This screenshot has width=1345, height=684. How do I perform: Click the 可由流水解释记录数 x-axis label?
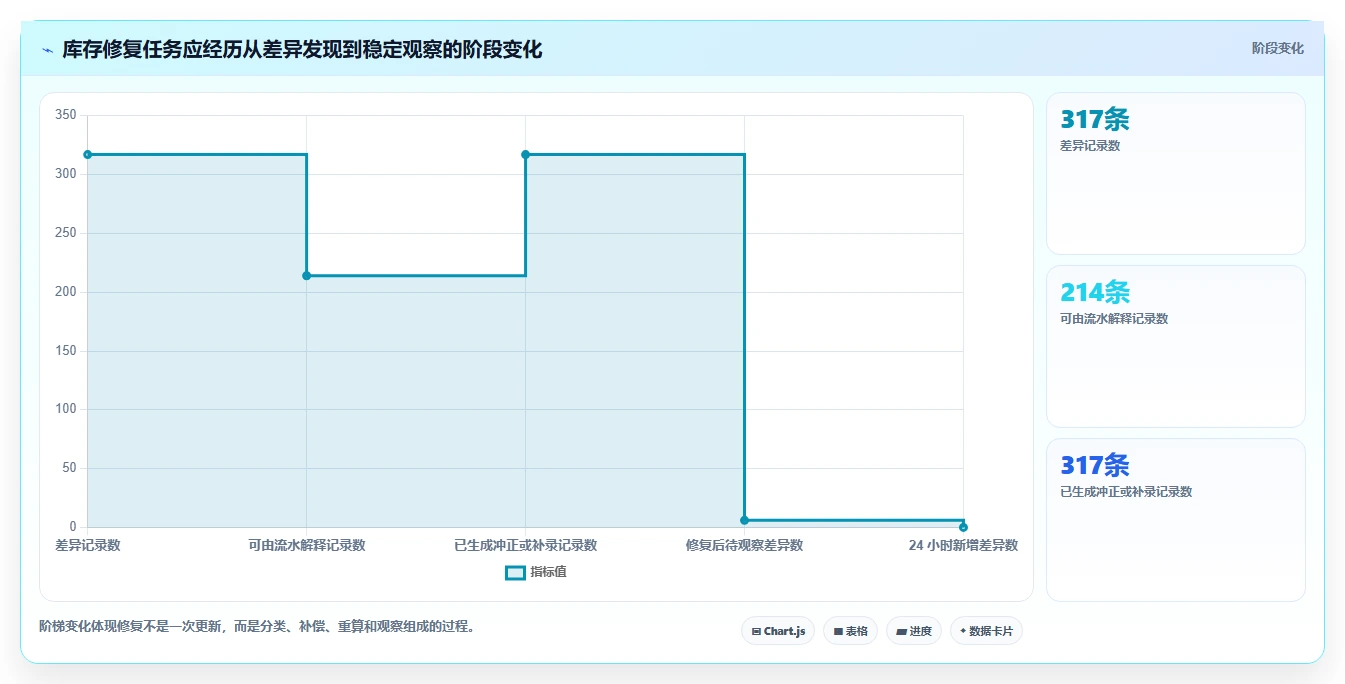click(x=307, y=546)
